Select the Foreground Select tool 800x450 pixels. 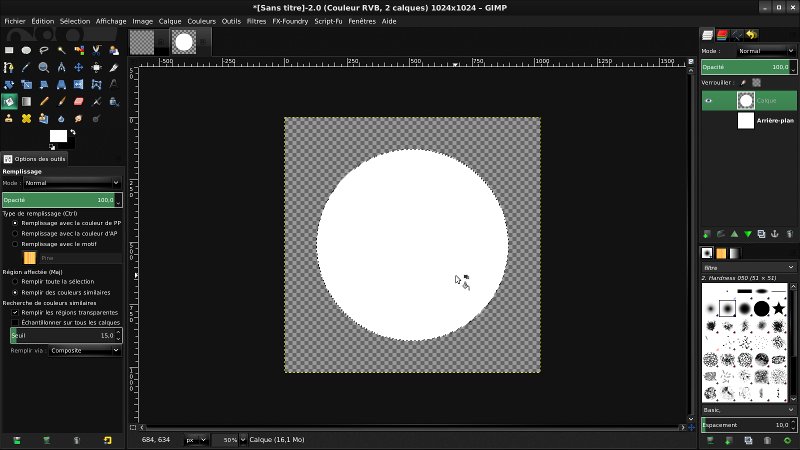[x=114, y=50]
